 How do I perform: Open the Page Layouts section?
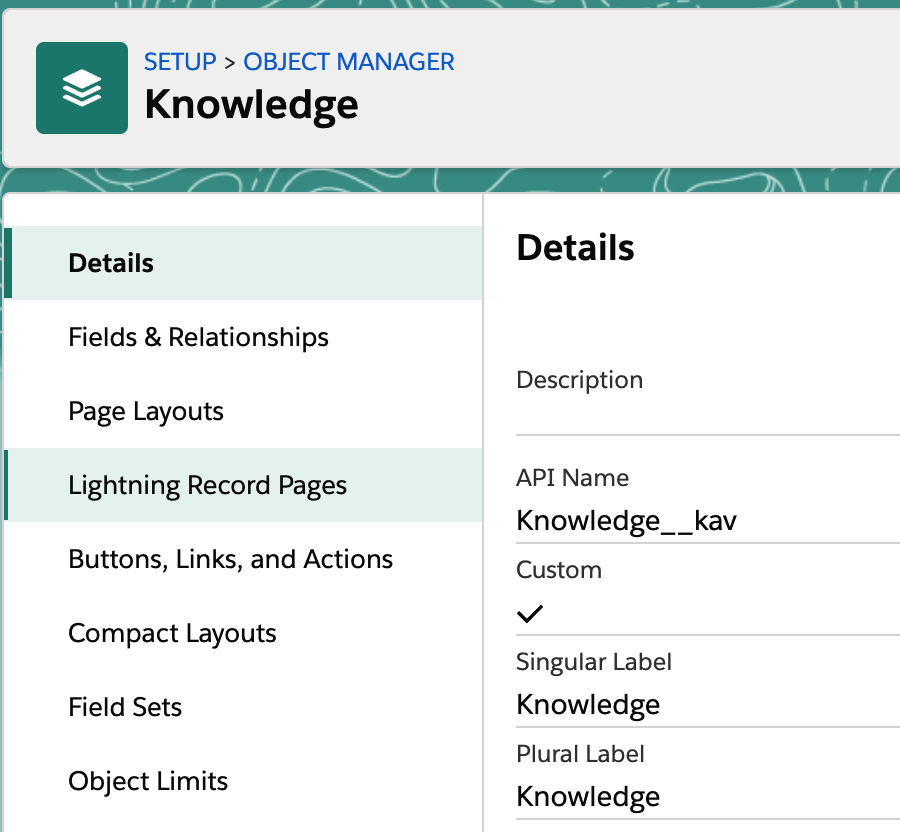coord(243,411)
